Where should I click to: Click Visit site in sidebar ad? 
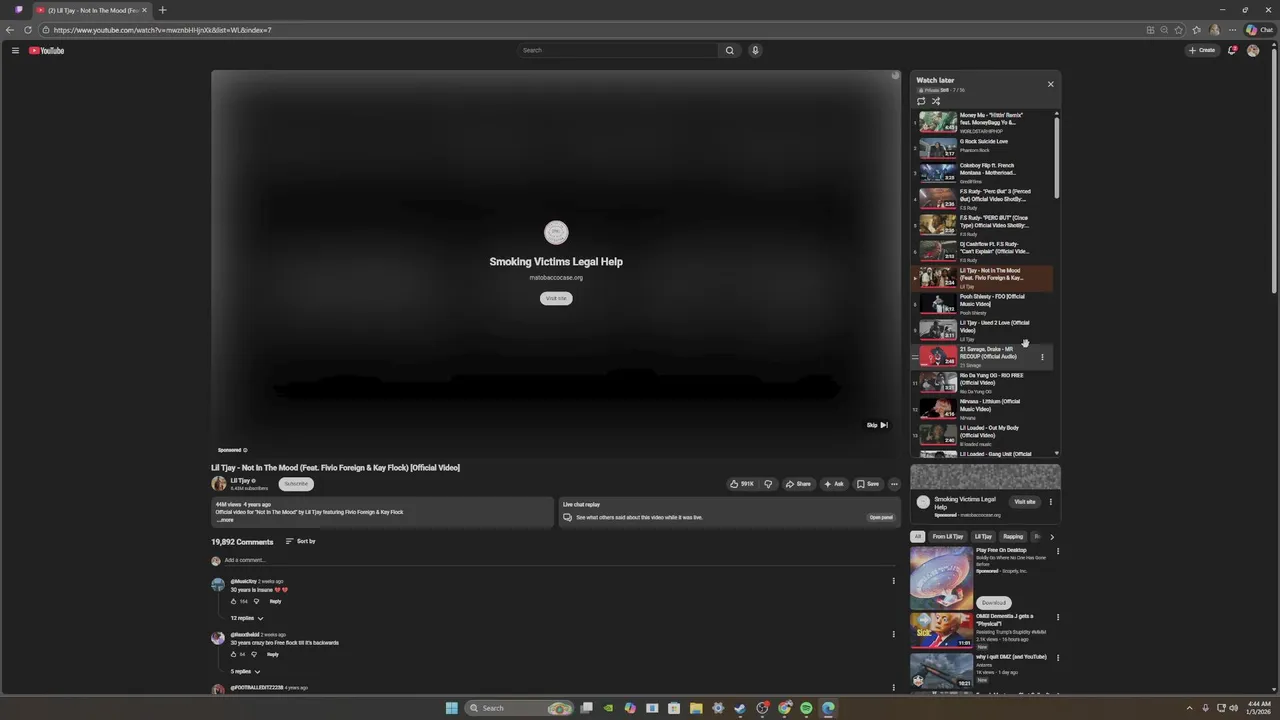[1025, 502]
